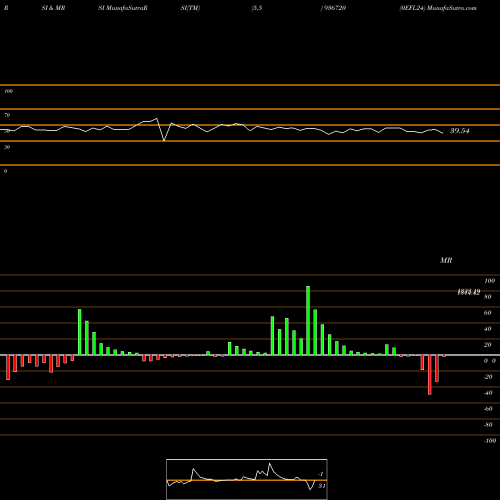Open the mini overview chart thumbnail
This screenshot has width=500, height=500.
coord(247,479)
